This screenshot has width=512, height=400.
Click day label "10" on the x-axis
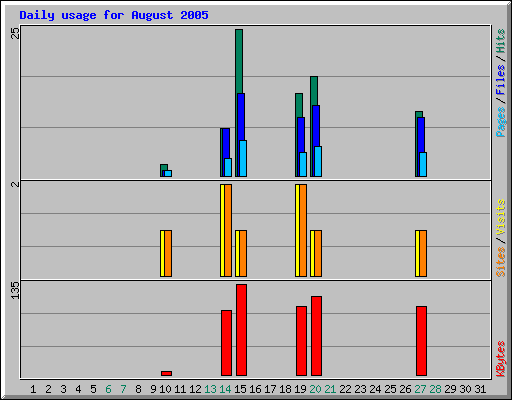tap(165, 389)
